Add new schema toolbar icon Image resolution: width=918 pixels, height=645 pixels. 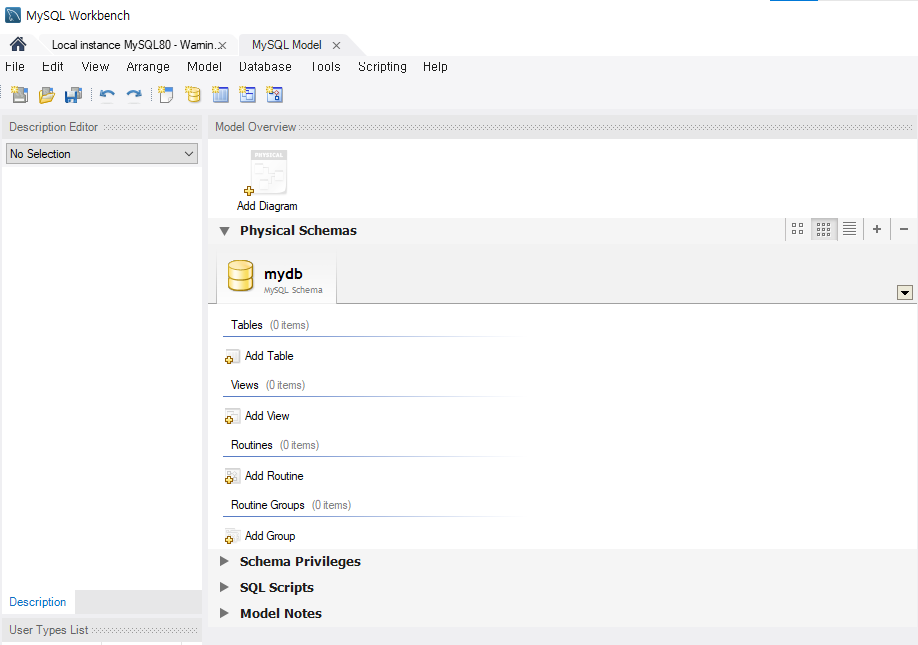[x=193, y=94]
